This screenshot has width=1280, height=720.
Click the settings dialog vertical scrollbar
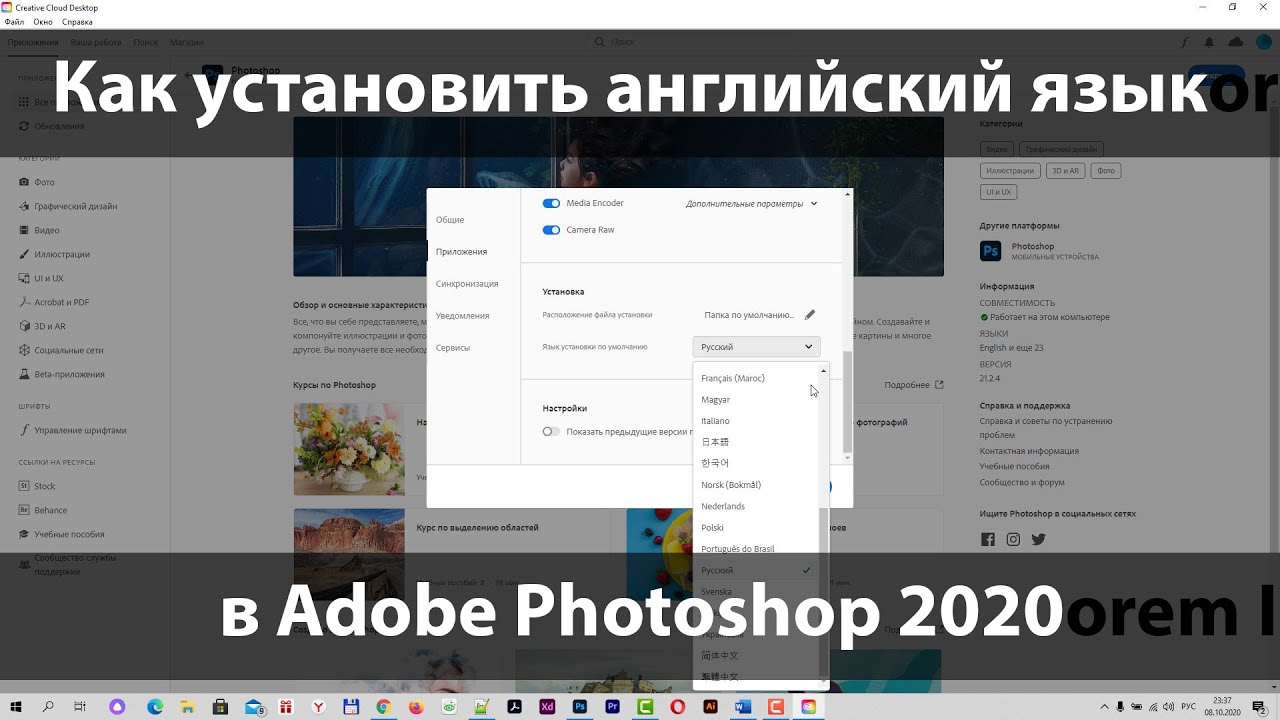point(848,402)
